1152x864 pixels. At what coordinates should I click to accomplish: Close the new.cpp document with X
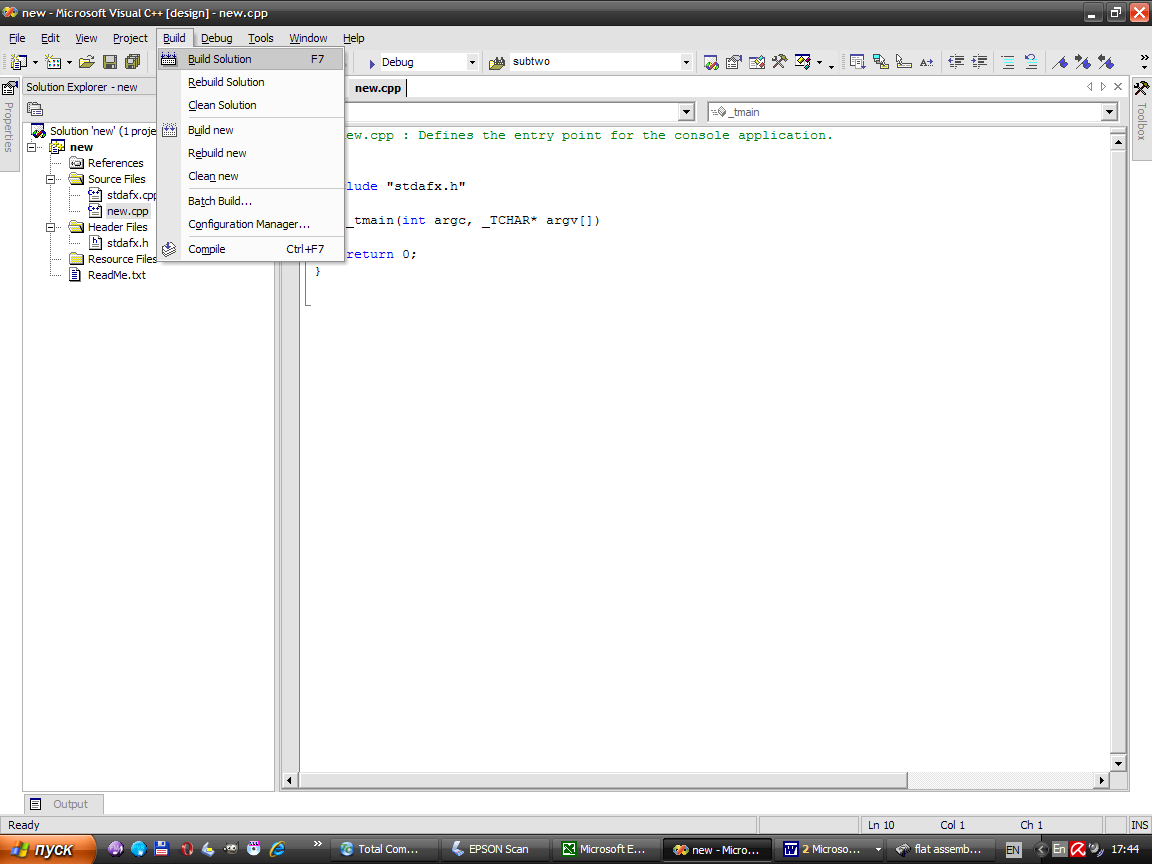[x=1118, y=87]
